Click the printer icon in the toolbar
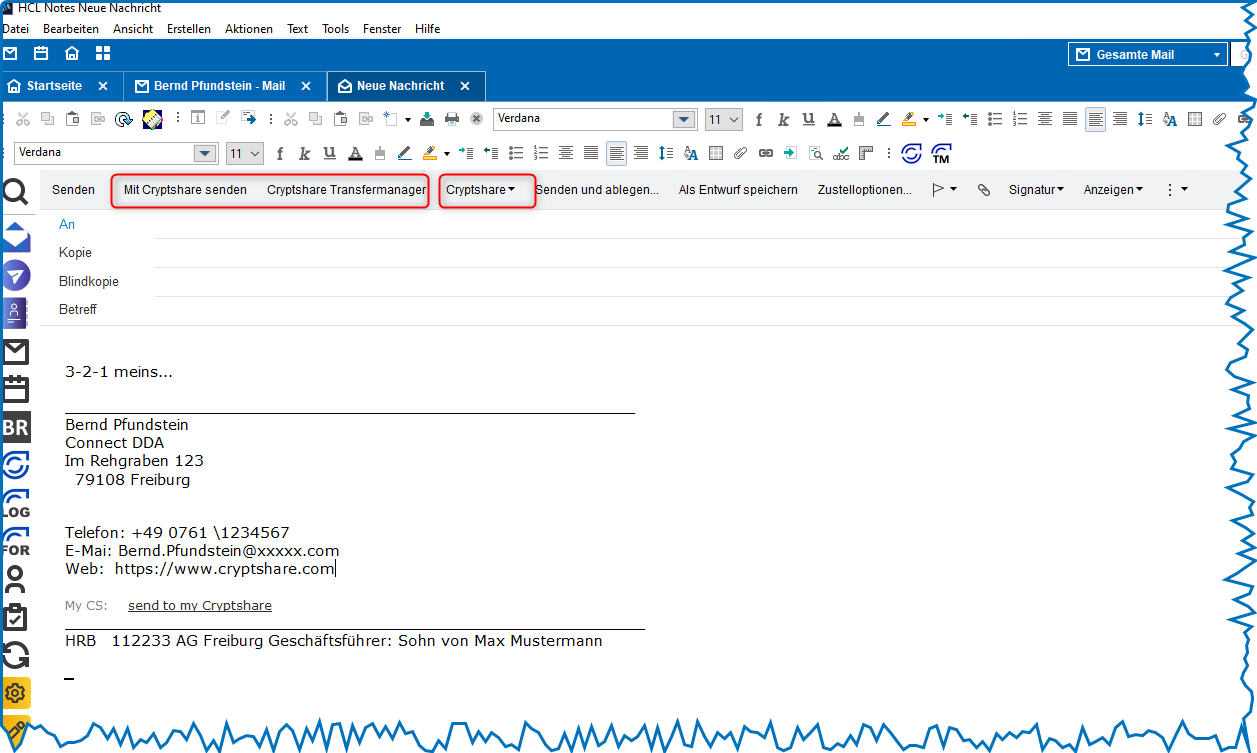Viewport: 1257px width, 753px height. click(x=452, y=119)
